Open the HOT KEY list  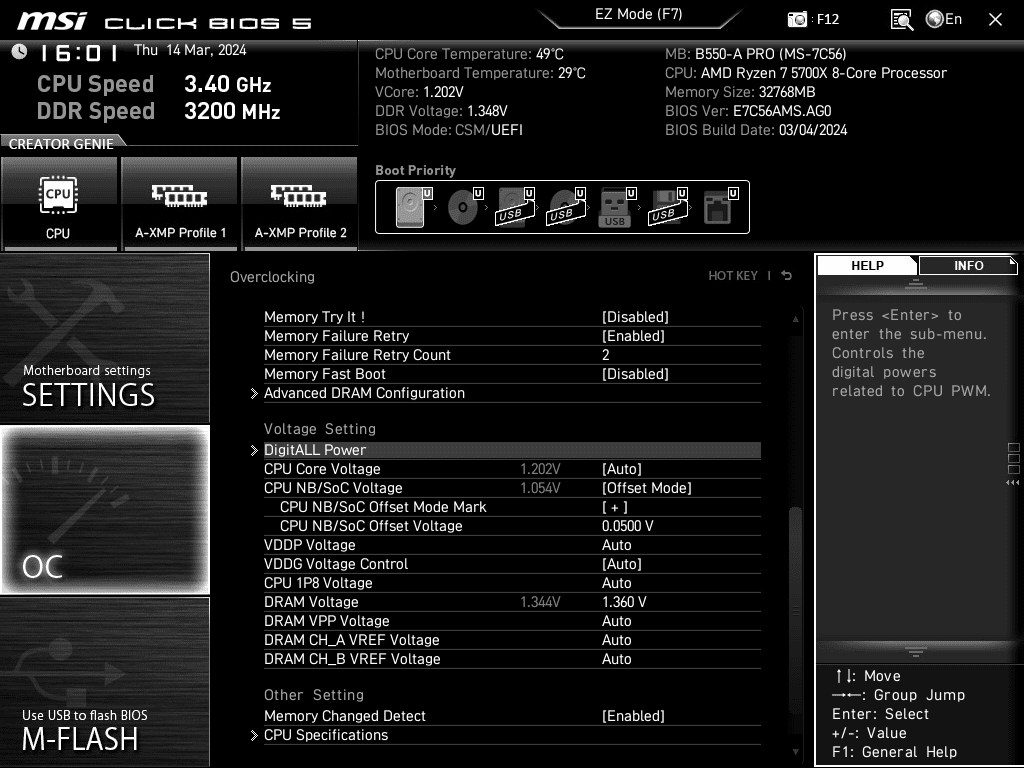click(733, 276)
